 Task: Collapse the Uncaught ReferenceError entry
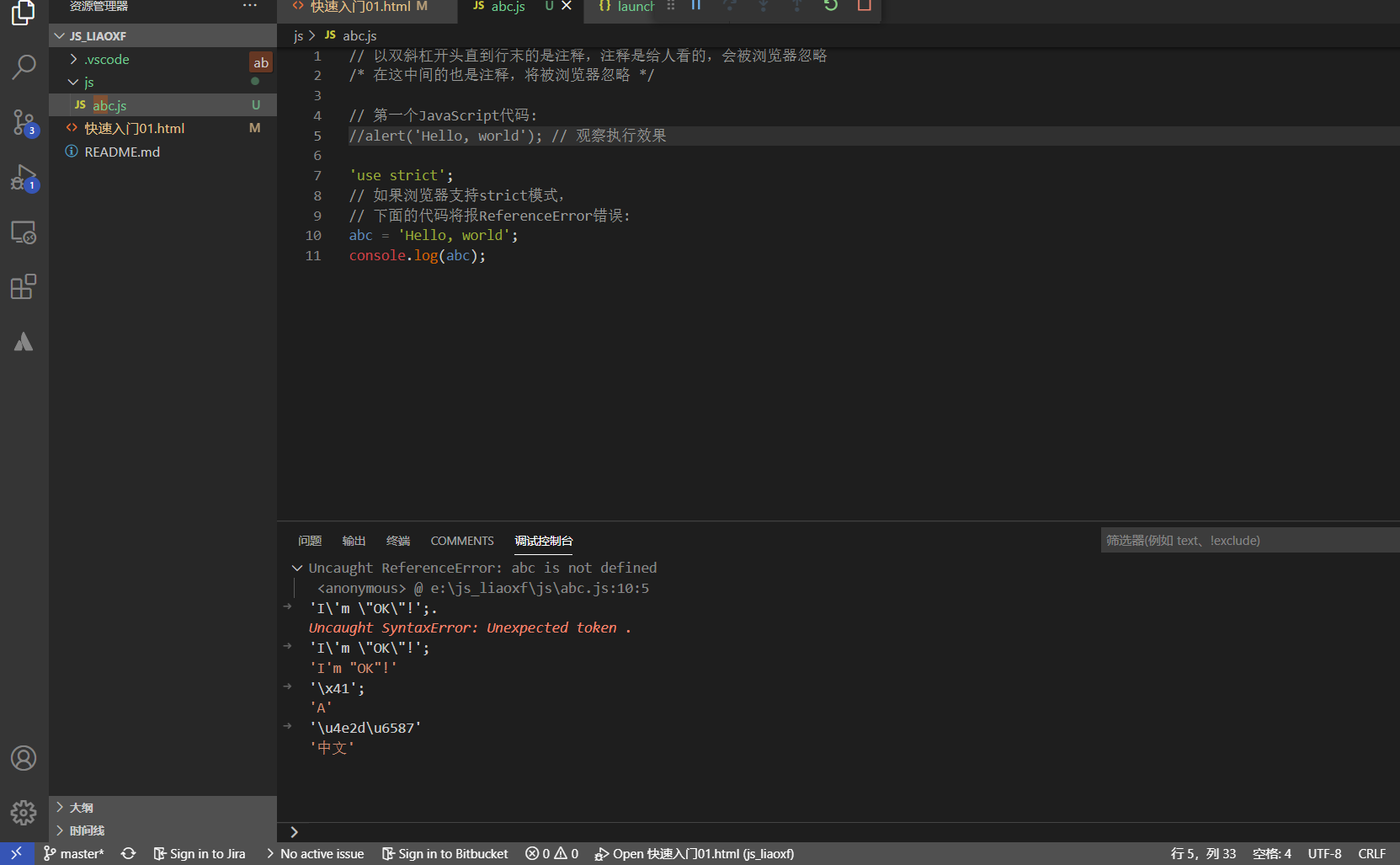click(297, 568)
